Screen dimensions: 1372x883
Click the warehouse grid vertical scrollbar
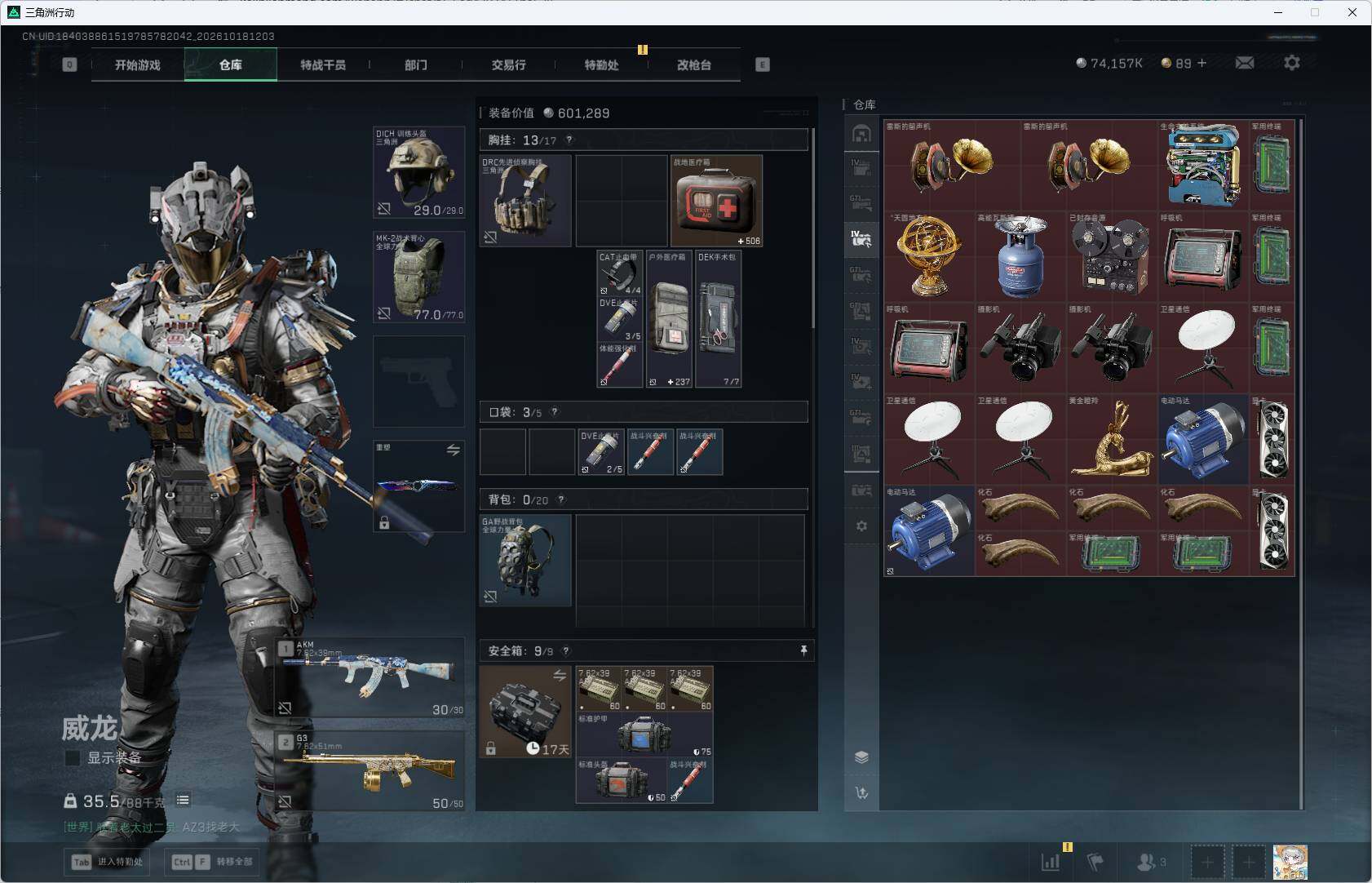click(1300, 464)
